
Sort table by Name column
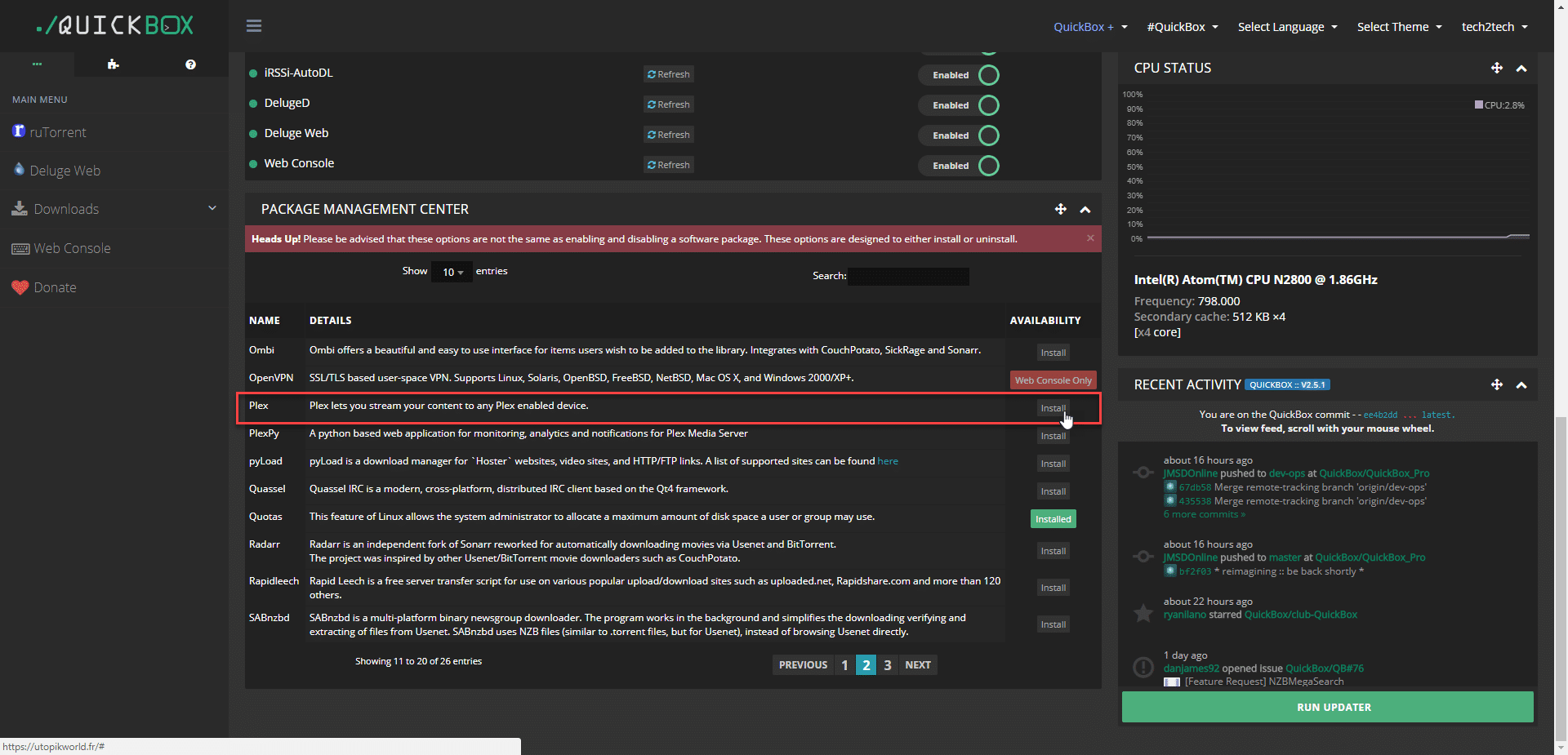click(x=265, y=321)
